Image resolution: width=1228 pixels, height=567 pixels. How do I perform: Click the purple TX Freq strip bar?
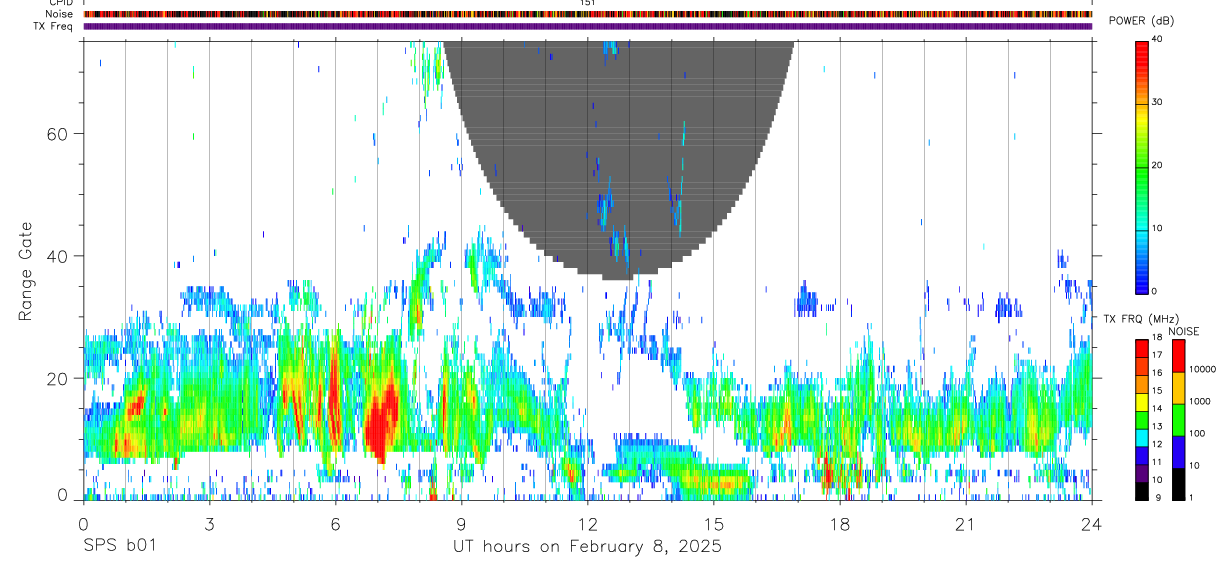pos(587,26)
